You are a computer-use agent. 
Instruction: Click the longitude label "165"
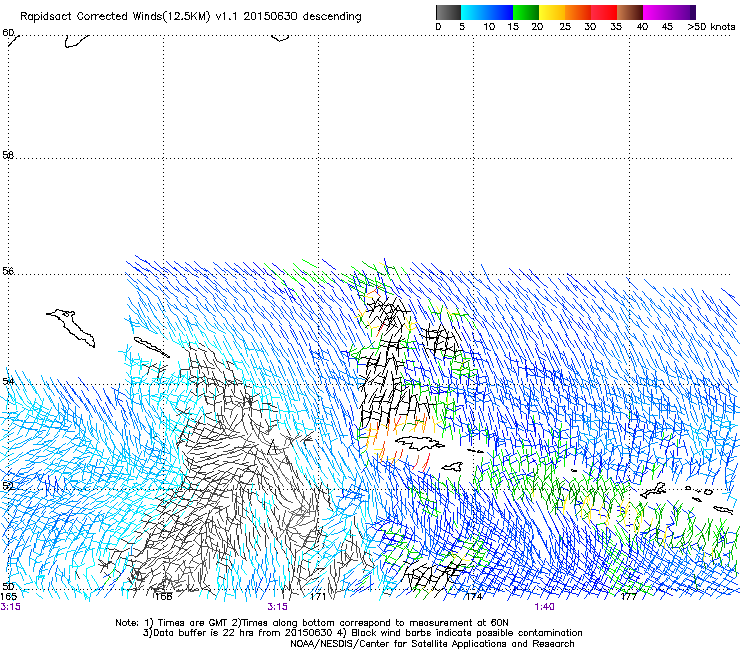[x=8, y=597]
